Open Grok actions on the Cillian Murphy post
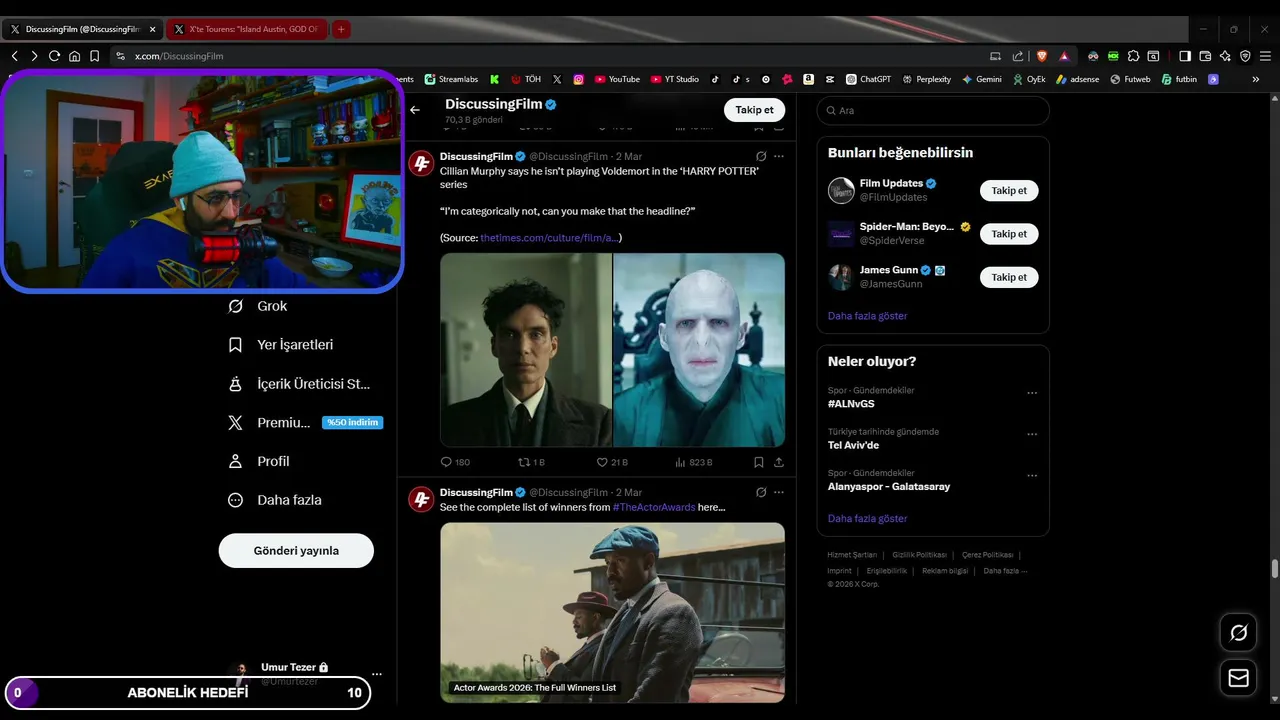This screenshot has height=720, width=1280. click(x=761, y=157)
